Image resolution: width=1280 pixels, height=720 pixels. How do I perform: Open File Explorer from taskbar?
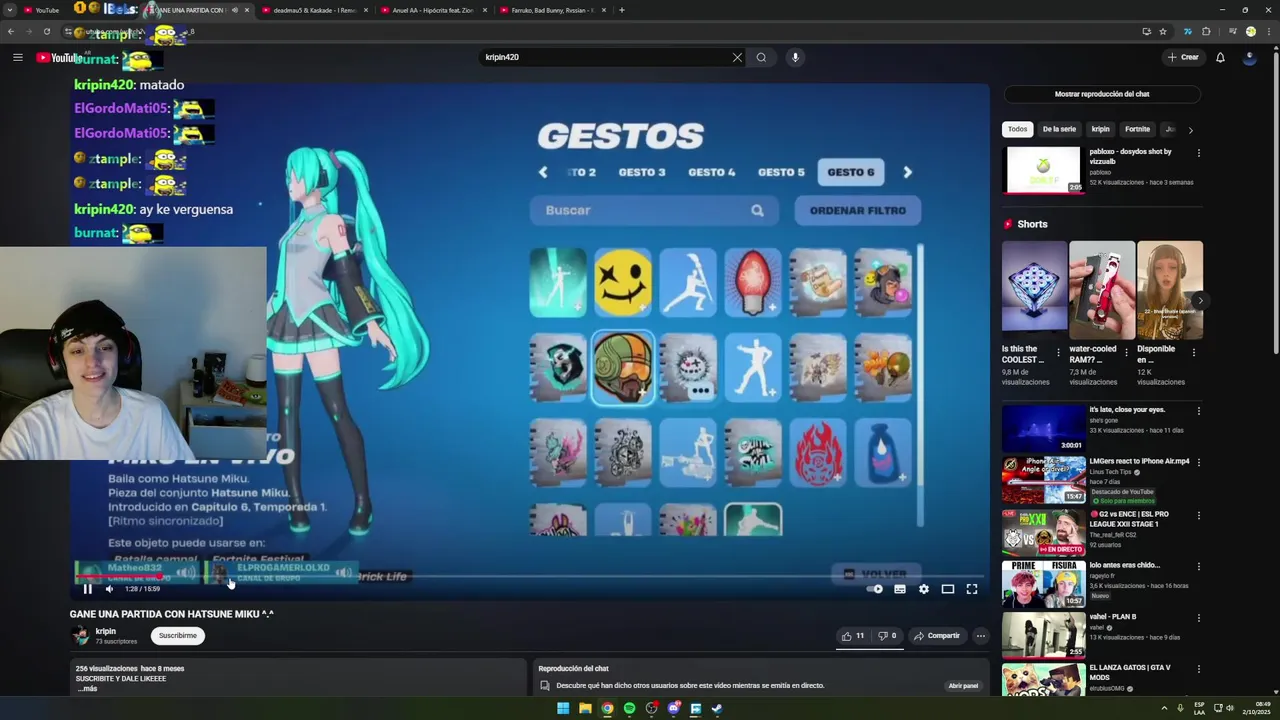click(585, 709)
